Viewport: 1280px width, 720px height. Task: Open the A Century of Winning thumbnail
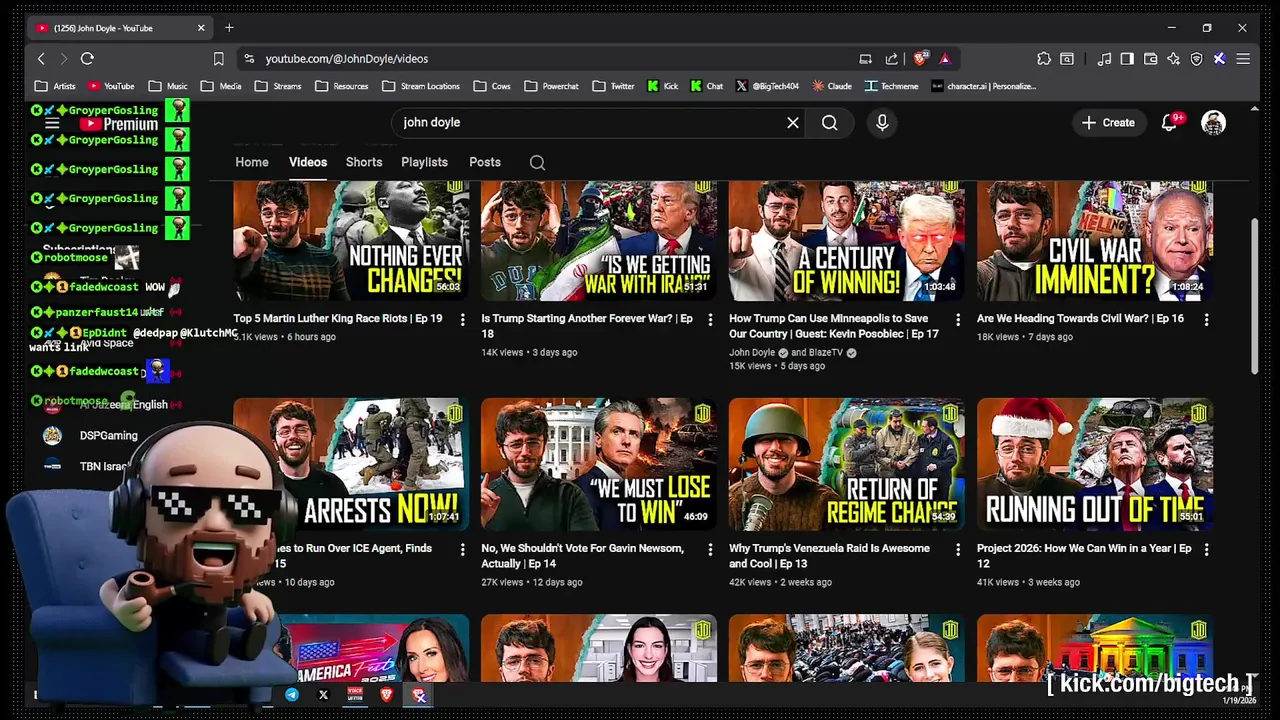pos(847,240)
